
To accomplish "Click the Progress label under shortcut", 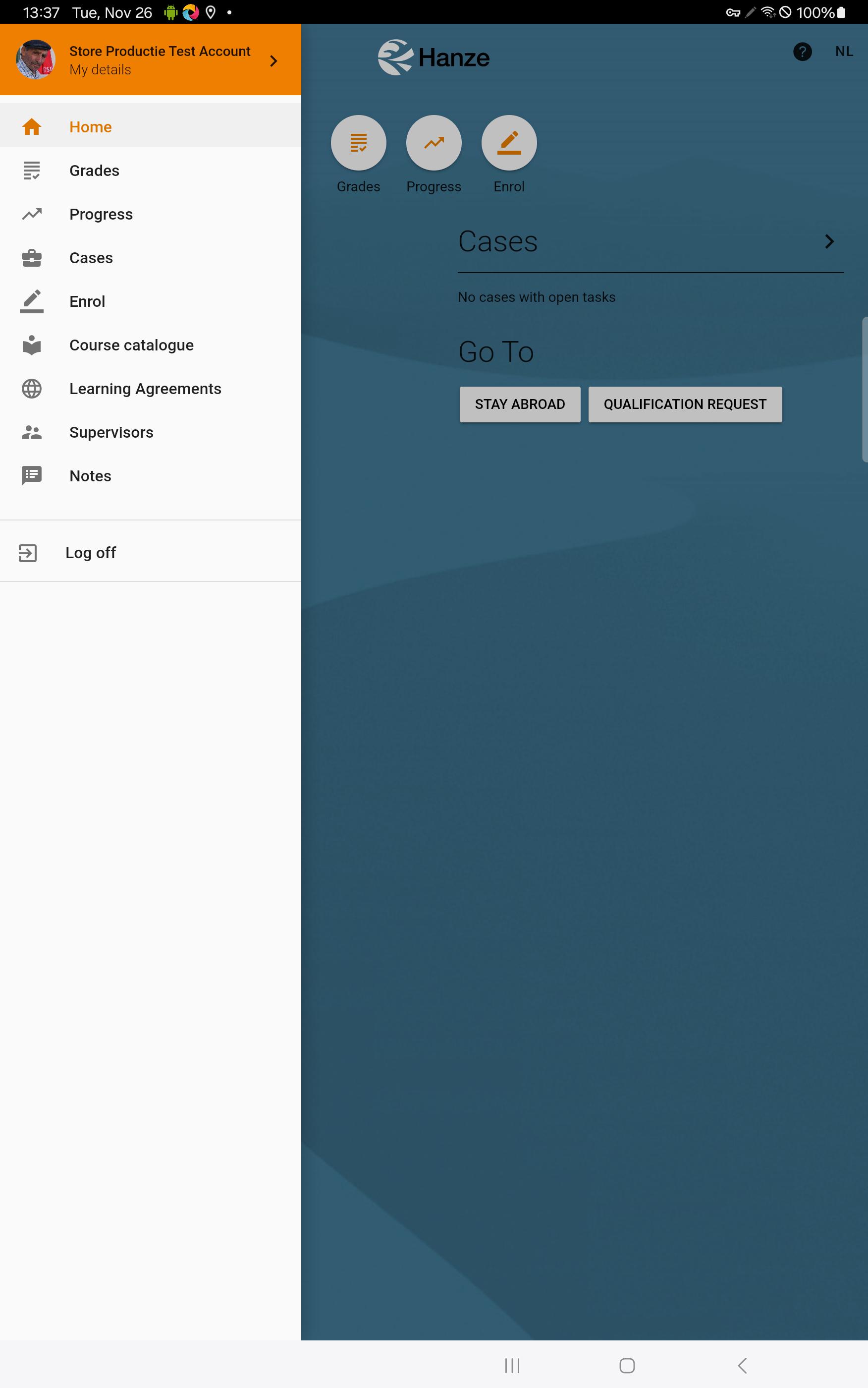I will 434,186.
